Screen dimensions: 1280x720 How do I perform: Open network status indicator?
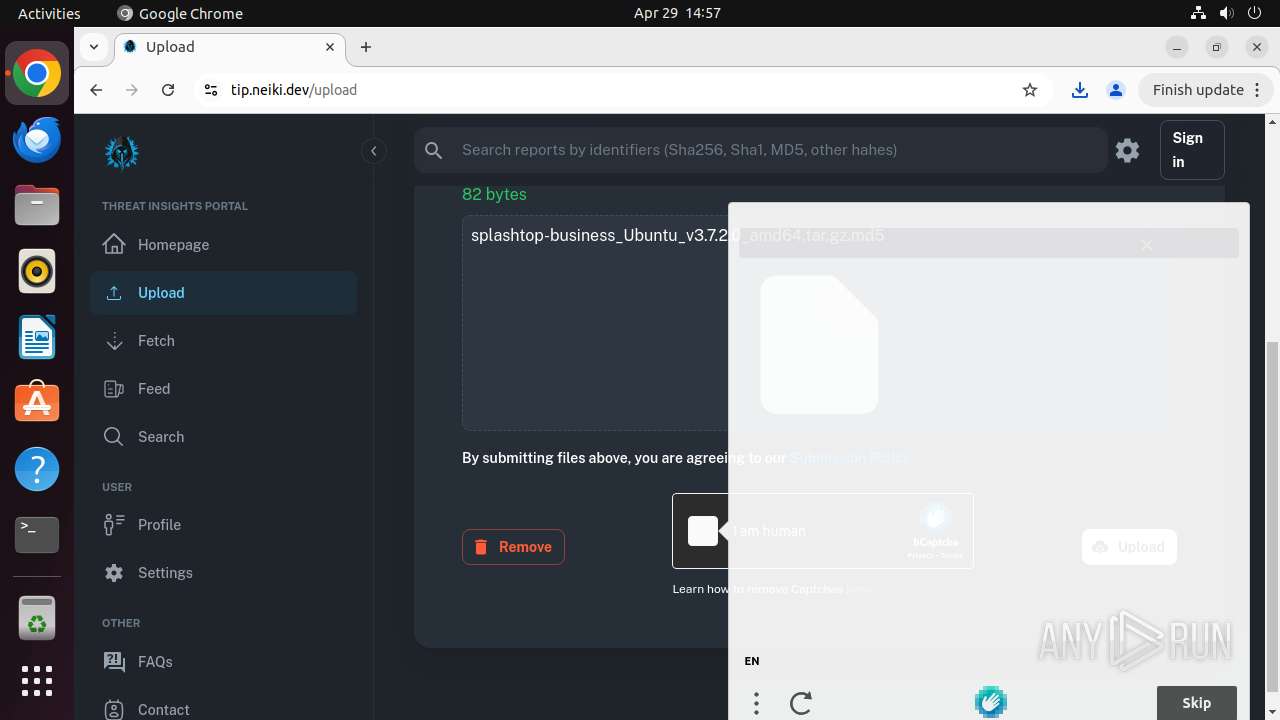tap(1198, 13)
